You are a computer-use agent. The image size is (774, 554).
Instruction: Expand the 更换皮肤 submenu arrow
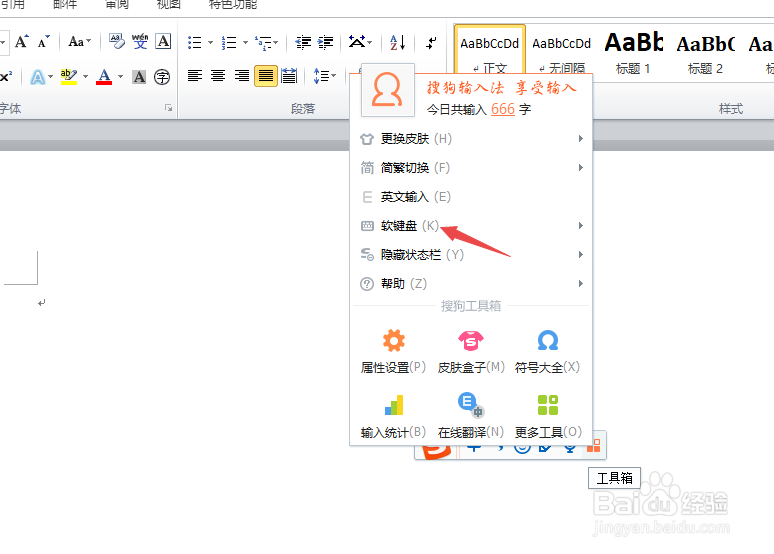pyautogui.click(x=581, y=139)
